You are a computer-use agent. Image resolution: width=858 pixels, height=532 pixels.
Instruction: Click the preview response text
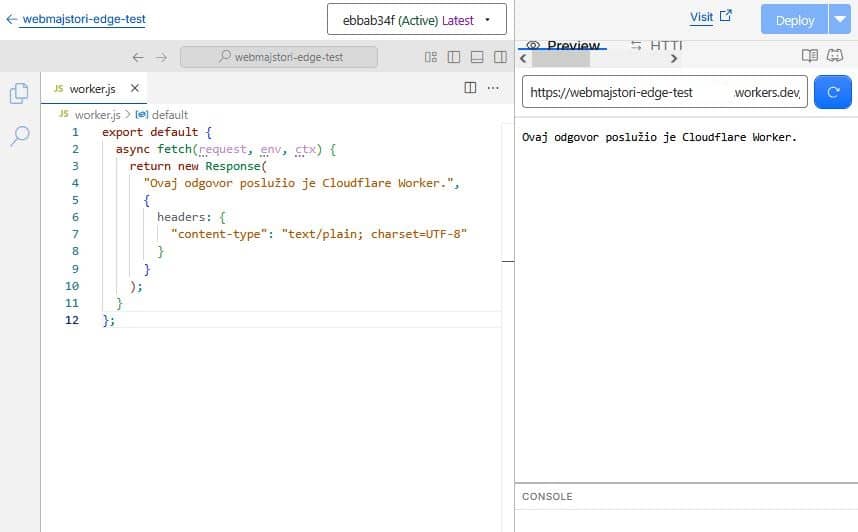[659, 137]
